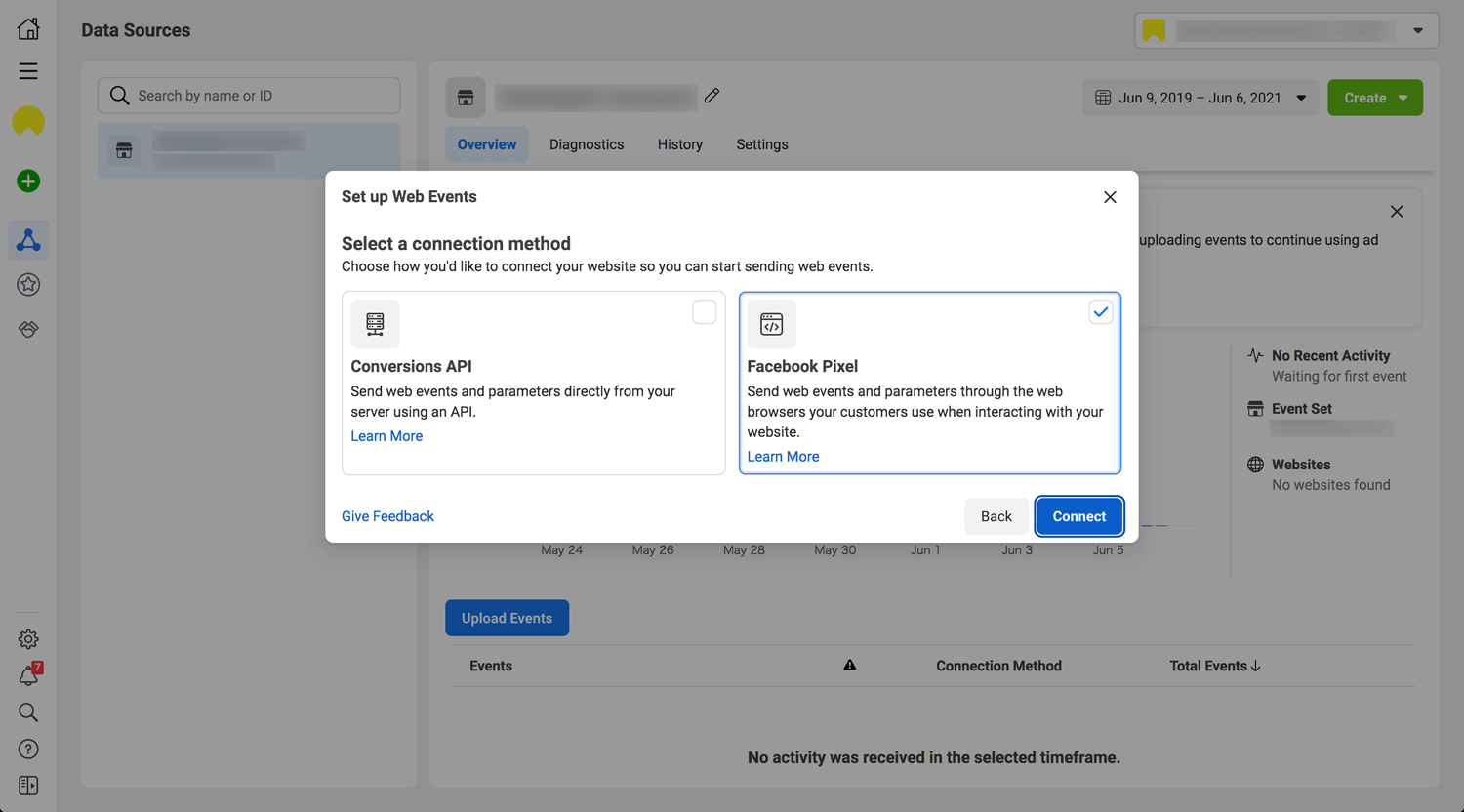
Task: Uncheck the Facebook Pixel checkbox
Action: click(x=1100, y=312)
